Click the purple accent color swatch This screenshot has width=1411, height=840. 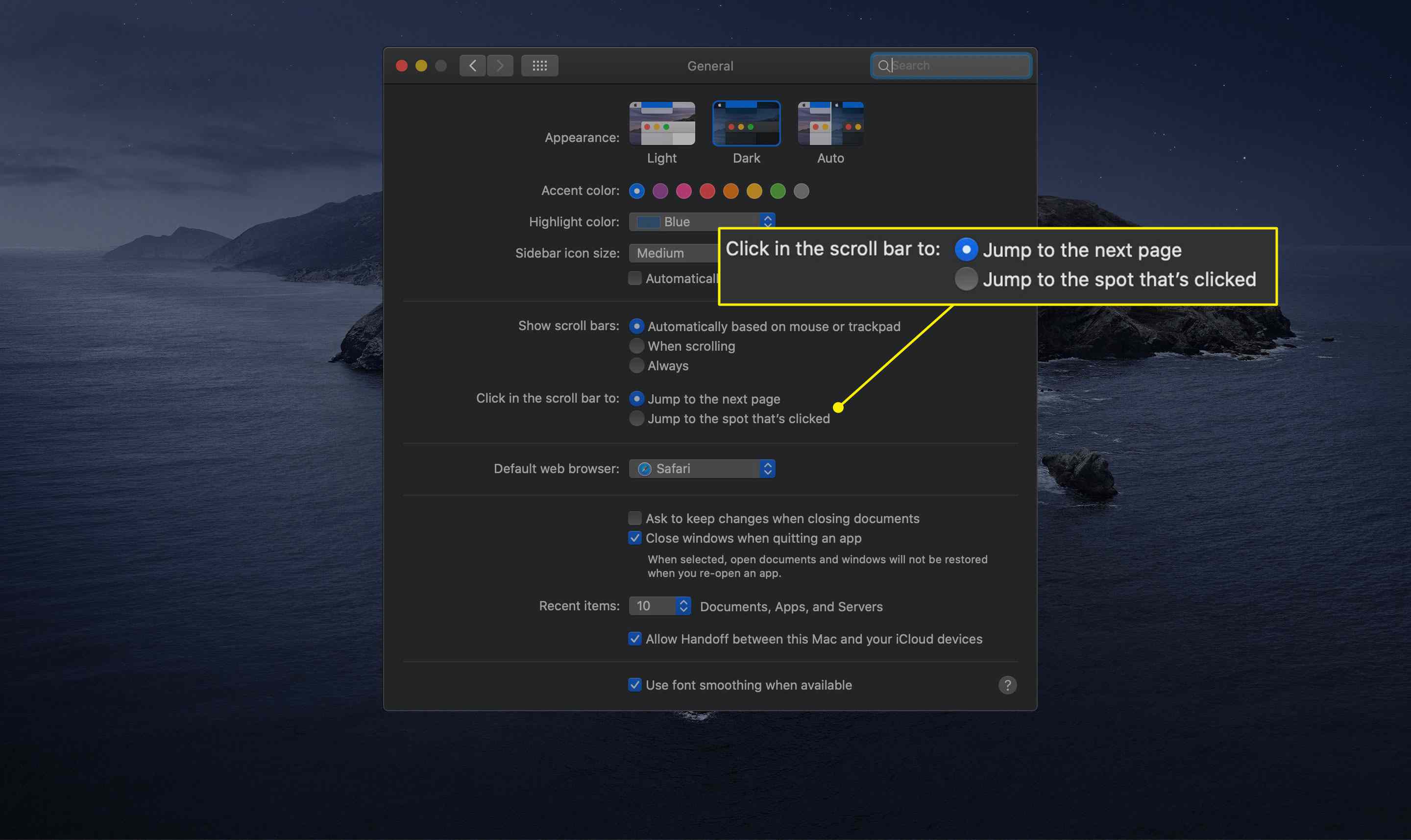(659, 191)
